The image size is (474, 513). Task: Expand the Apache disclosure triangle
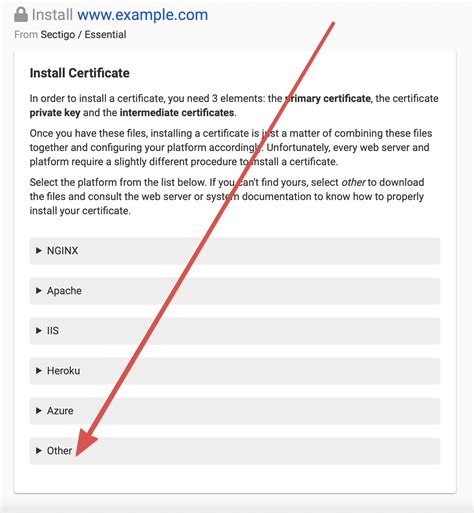(x=39, y=290)
